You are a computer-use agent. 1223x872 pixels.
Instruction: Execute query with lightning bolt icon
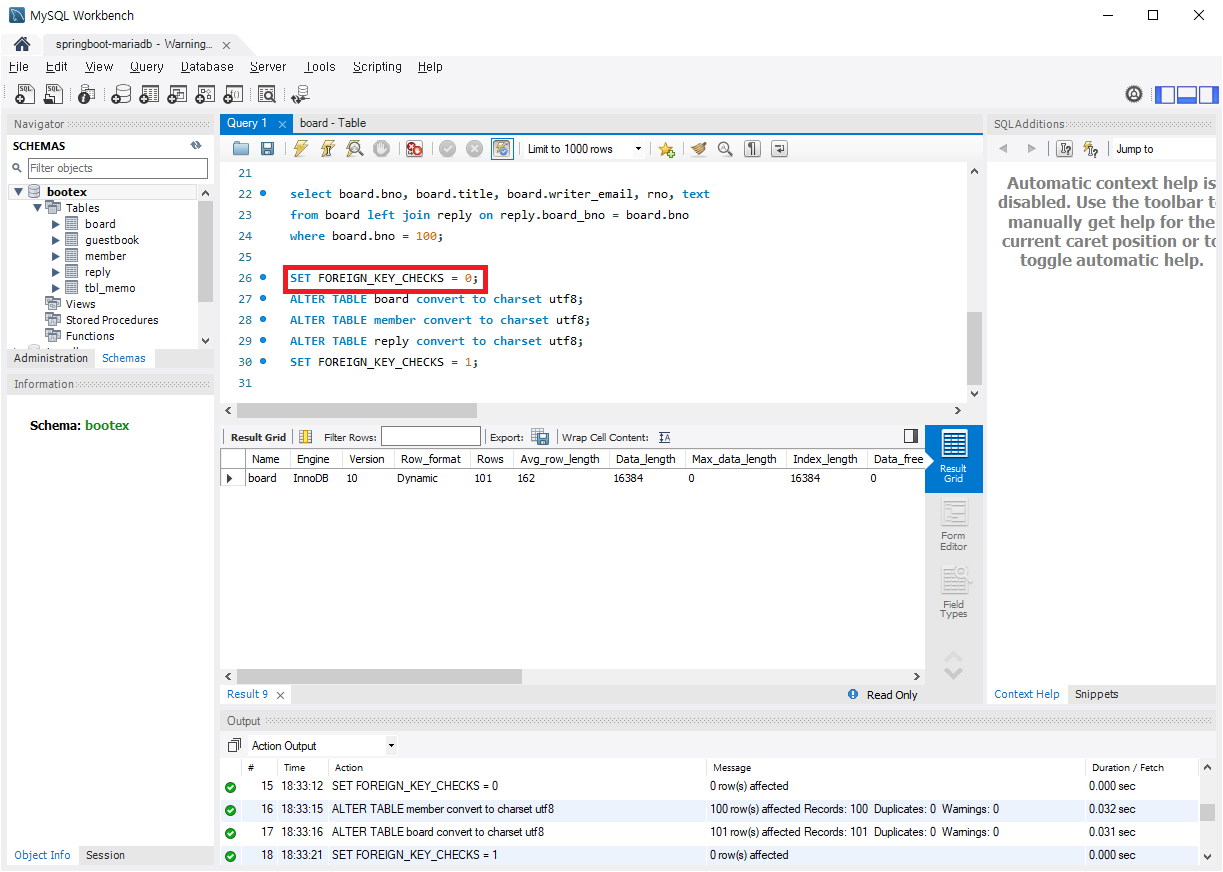tap(300, 149)
